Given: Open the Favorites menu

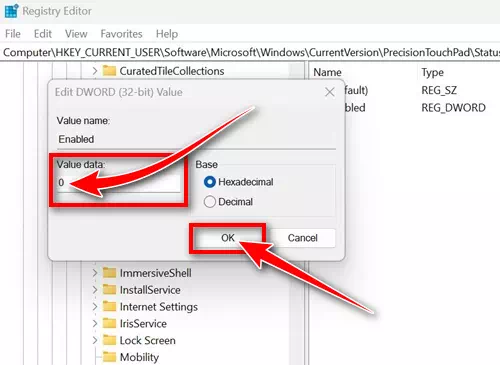Looking at the screenshot, I should tap(121, 34).
